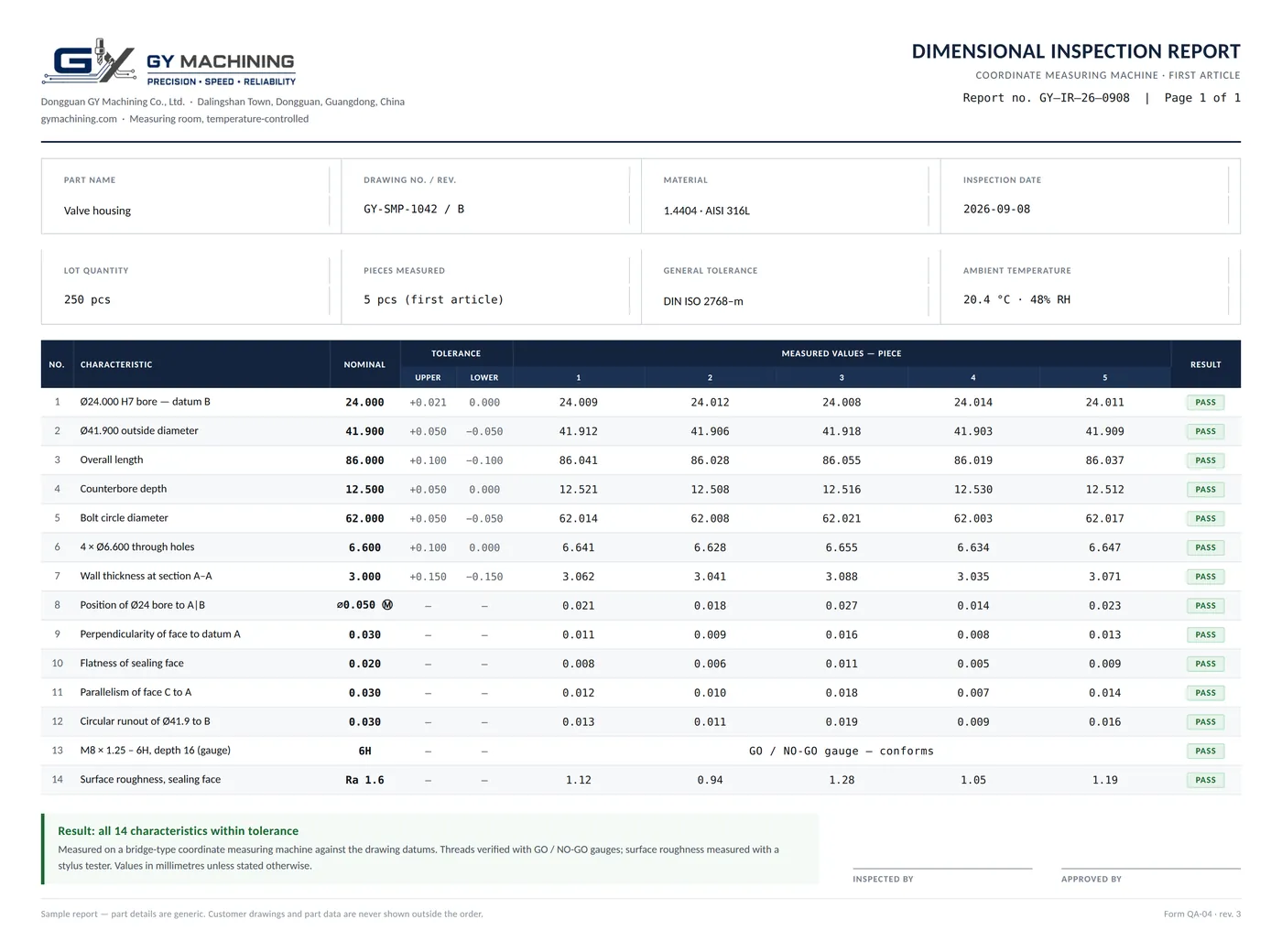The image size is (1282, 952).
Task: Click measured value 6.655
Action: point(842,547)
